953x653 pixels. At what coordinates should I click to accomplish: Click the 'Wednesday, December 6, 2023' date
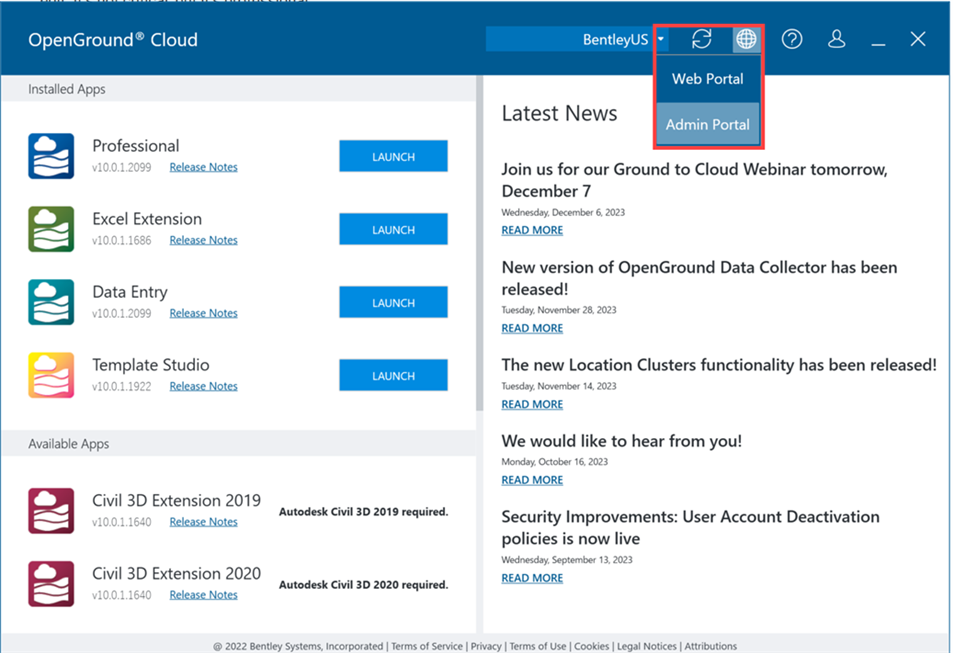[563, 212]
